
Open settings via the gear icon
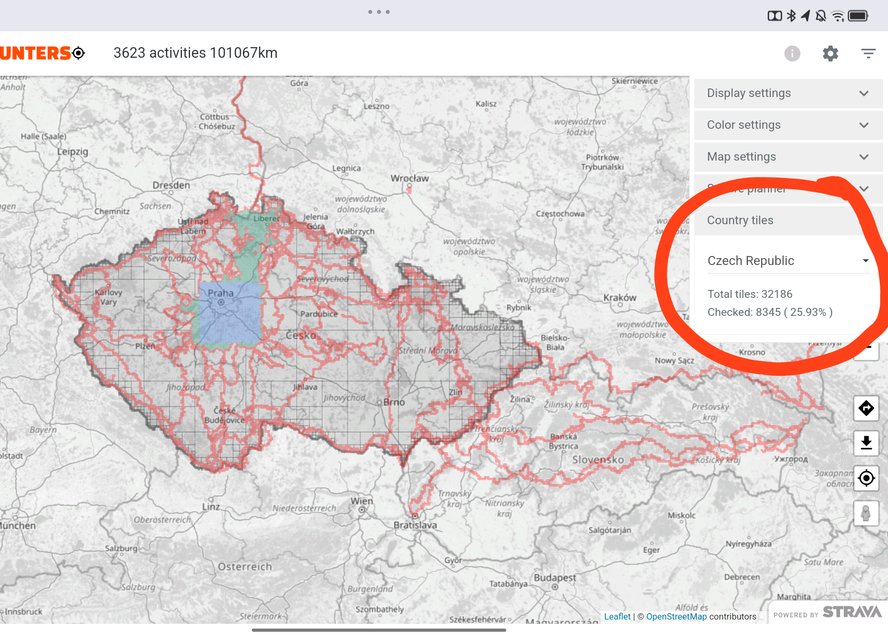click(x=830, y=54)
